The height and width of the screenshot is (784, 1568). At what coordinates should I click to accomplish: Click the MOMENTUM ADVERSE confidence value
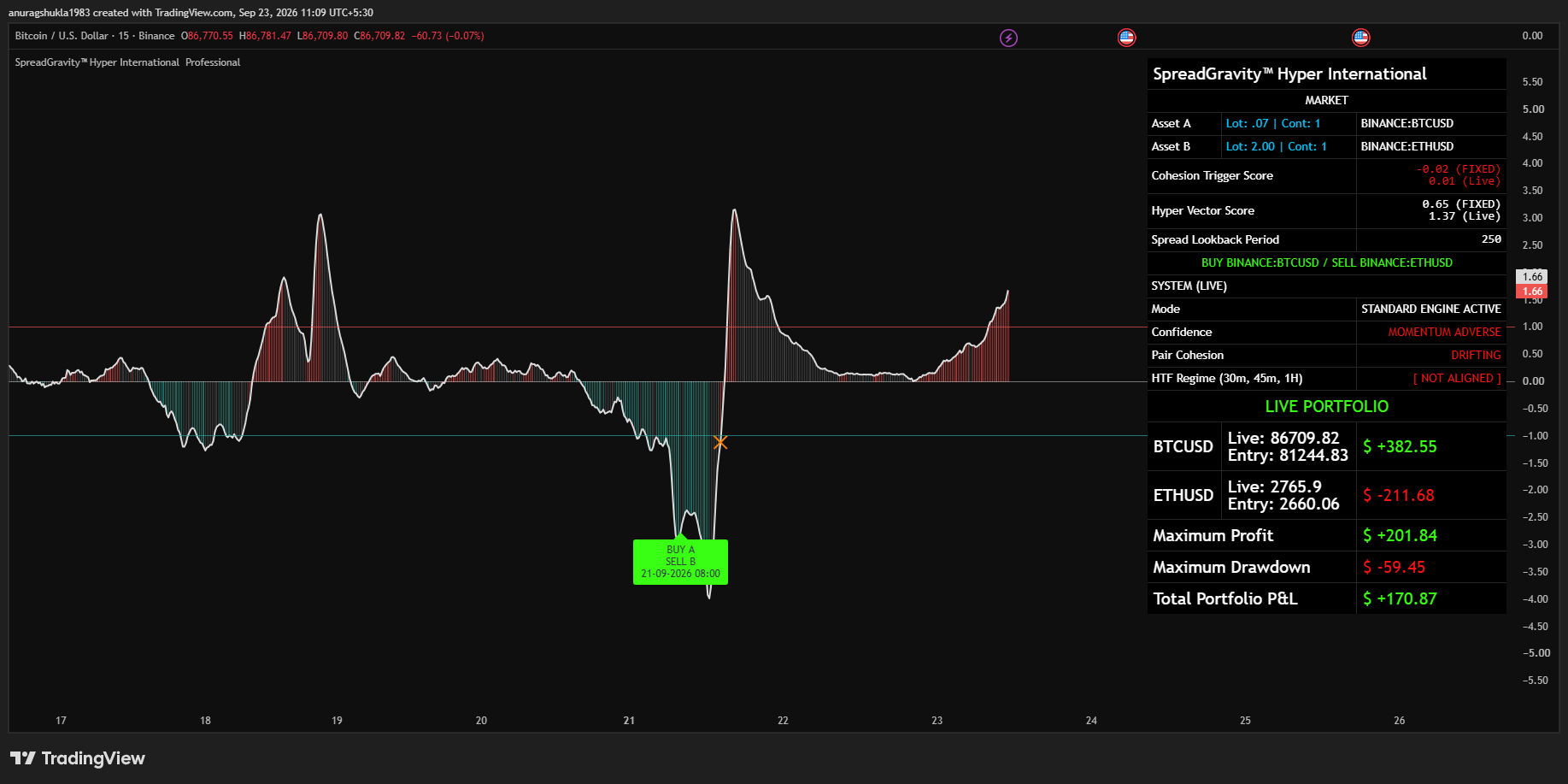click(x=1444, y=333)
